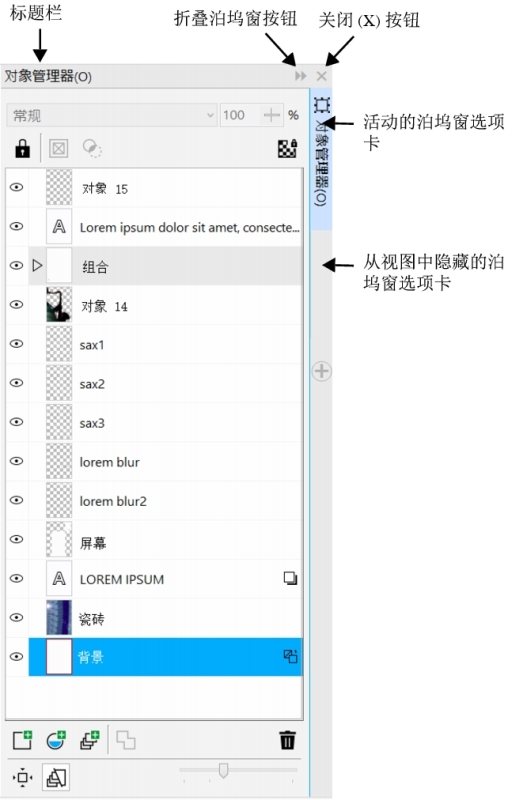Image resolution: width=527 pixels, height=800 pixels.
Task: Select the lorem blur2 layer
Action: click(x=154, y=501)
